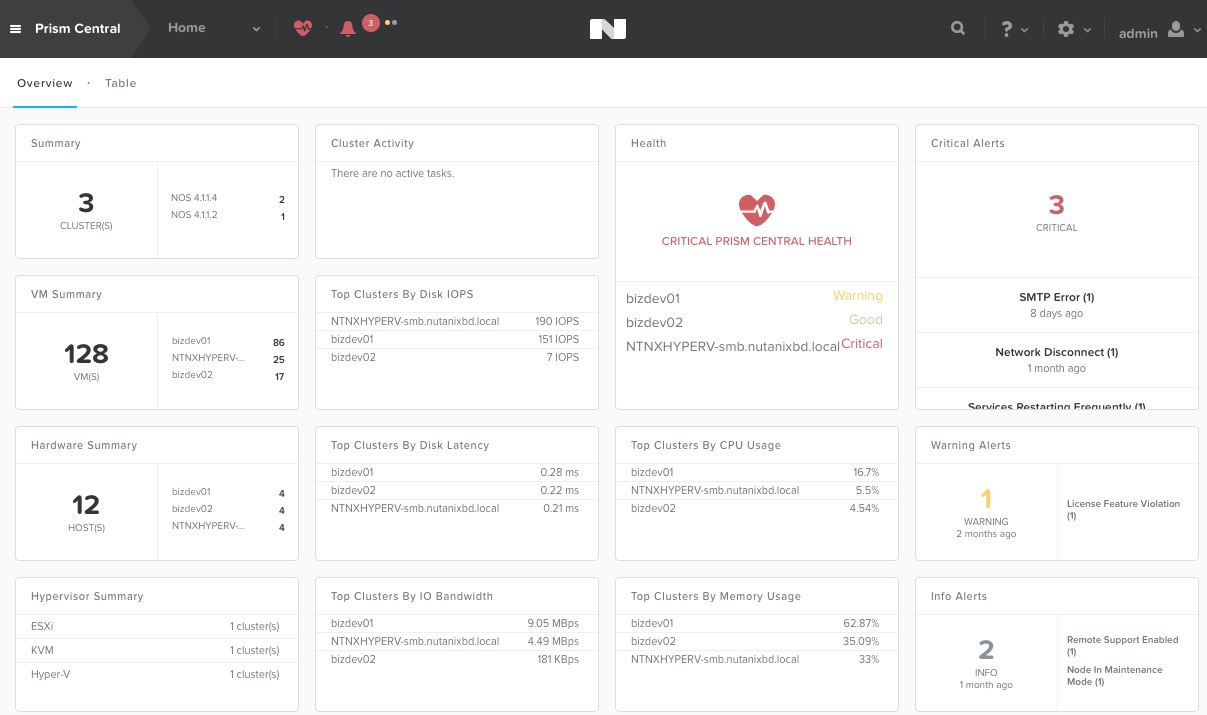Open Remote Support Enabled alert

[1122, 645]
